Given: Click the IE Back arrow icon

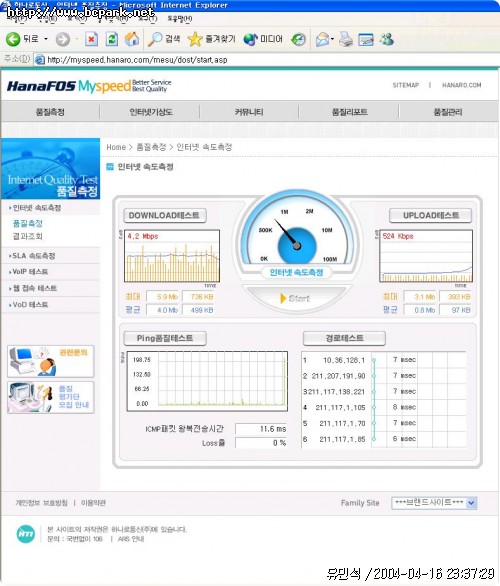Looking at the screenshot, I should [x=13, y=39].
